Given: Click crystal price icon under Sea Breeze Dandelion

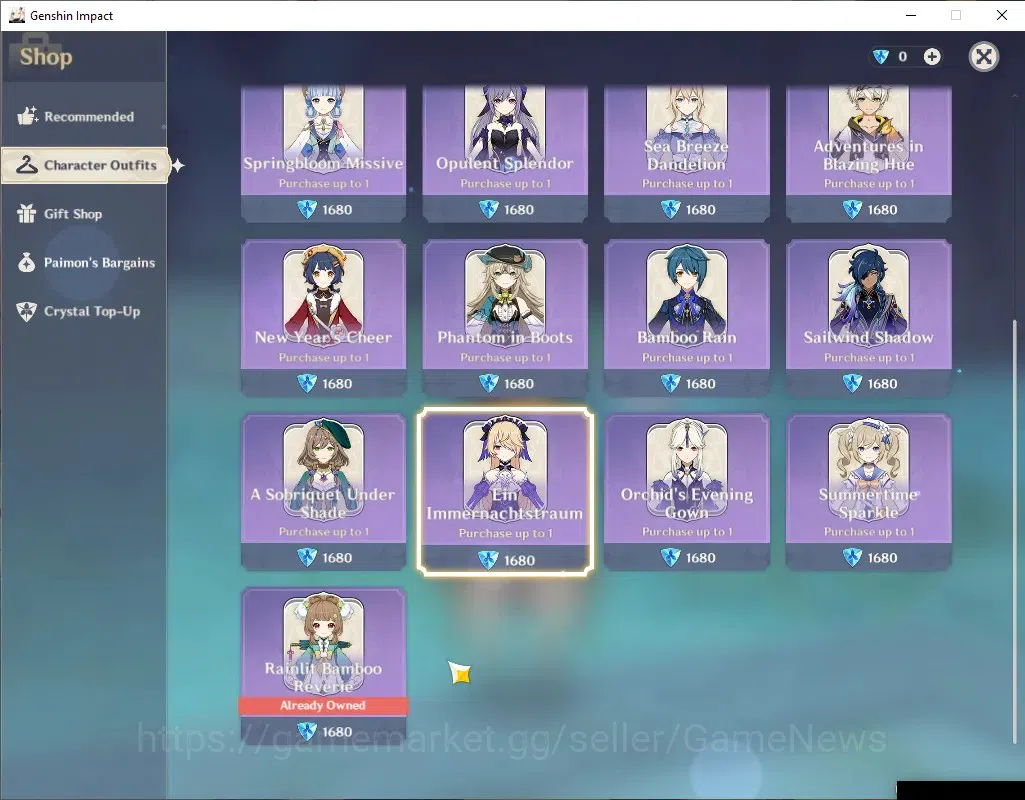Looking at the screenshot, I should (x=670, y=210).
